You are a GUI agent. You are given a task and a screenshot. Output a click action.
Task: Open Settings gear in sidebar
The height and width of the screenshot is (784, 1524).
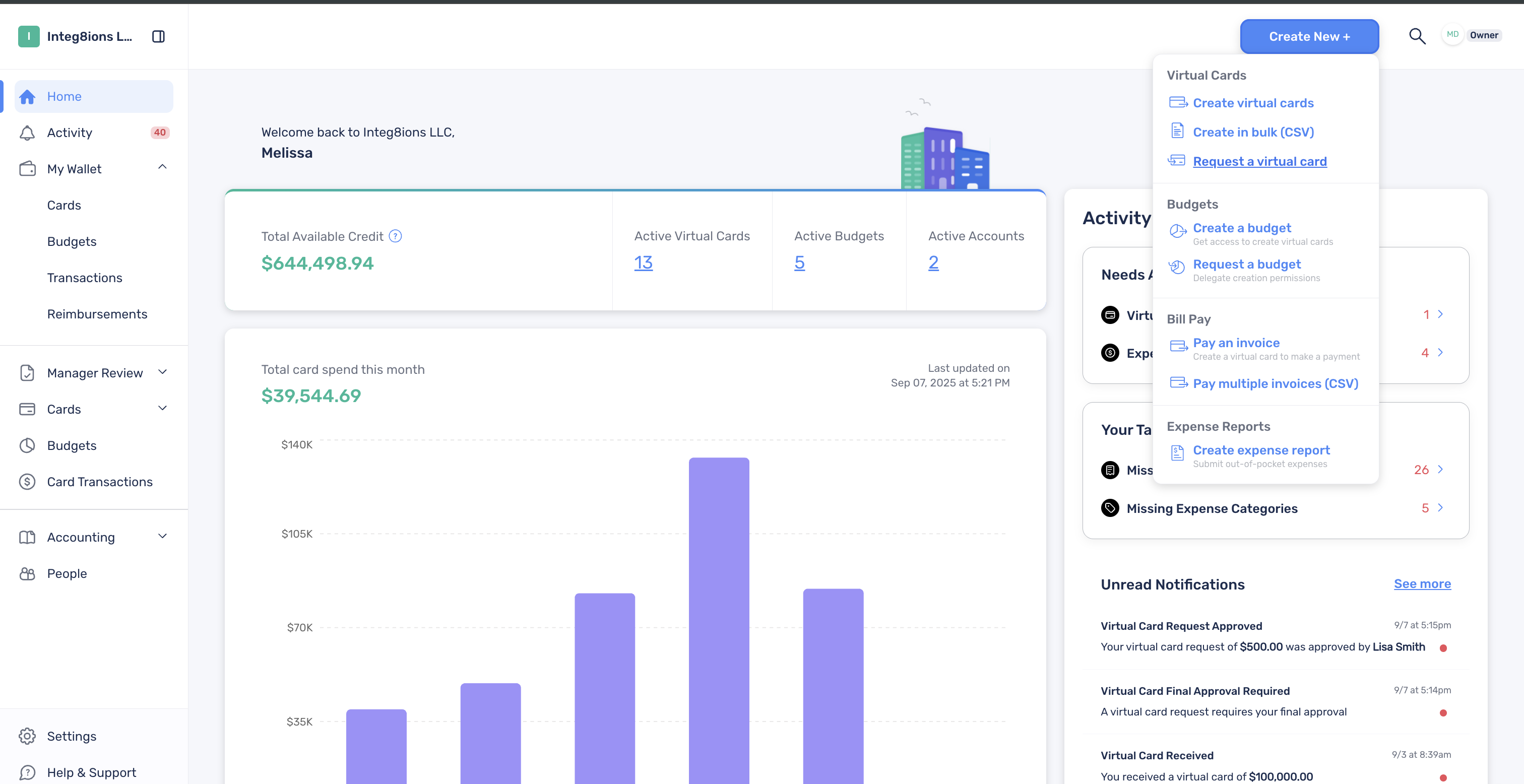tap(27, 736)
